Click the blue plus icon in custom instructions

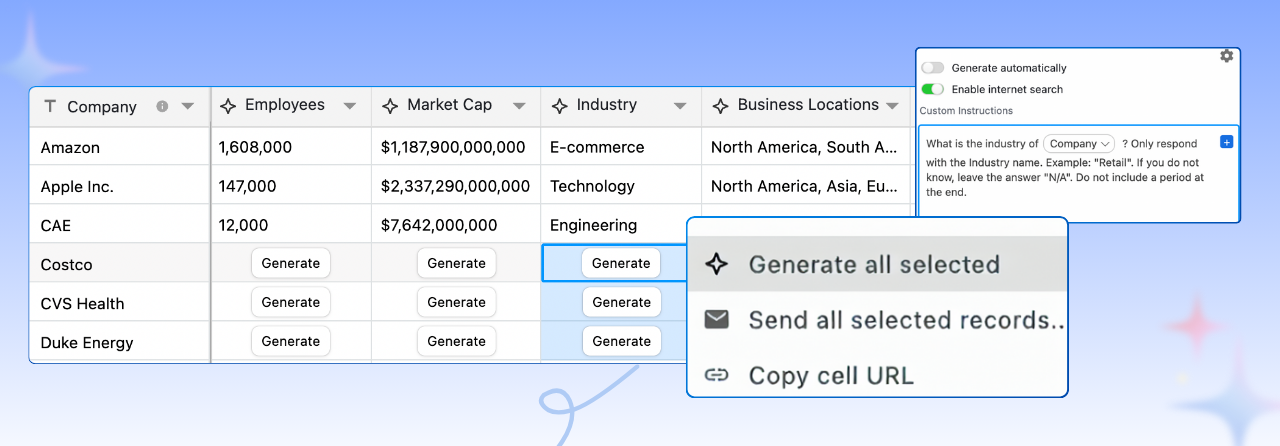click(1227, 142)
